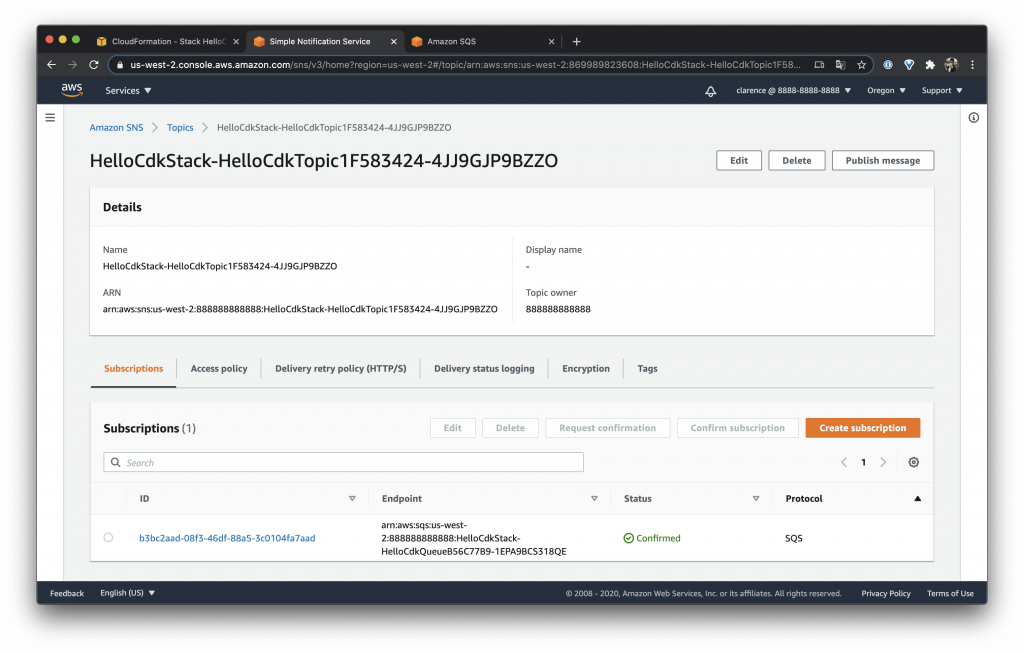Click the cast/screen icon in address bar
Image resolution: width=1024 pixels, height=653 pixels.
point(819,65)
